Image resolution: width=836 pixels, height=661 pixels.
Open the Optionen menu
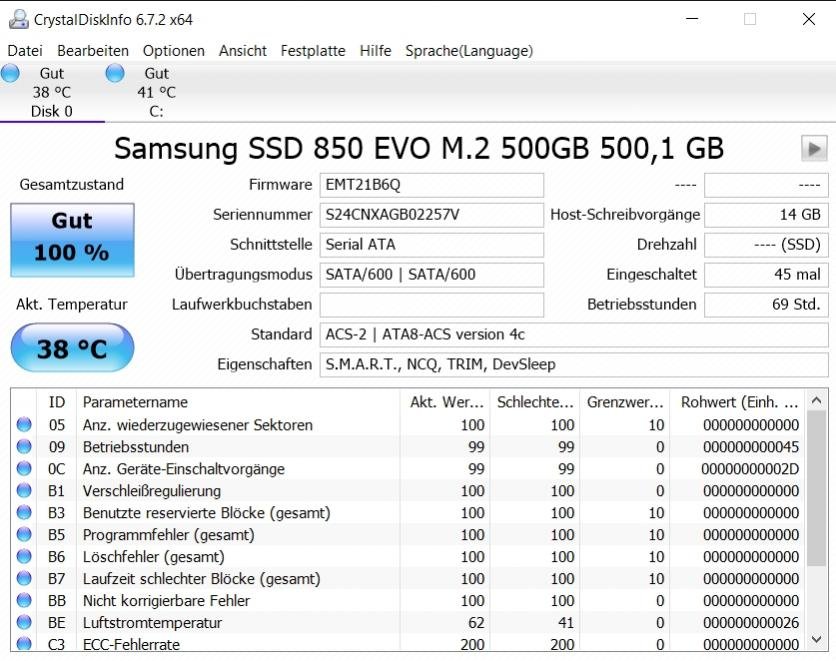pyautogui.click(x=174, y=51)
